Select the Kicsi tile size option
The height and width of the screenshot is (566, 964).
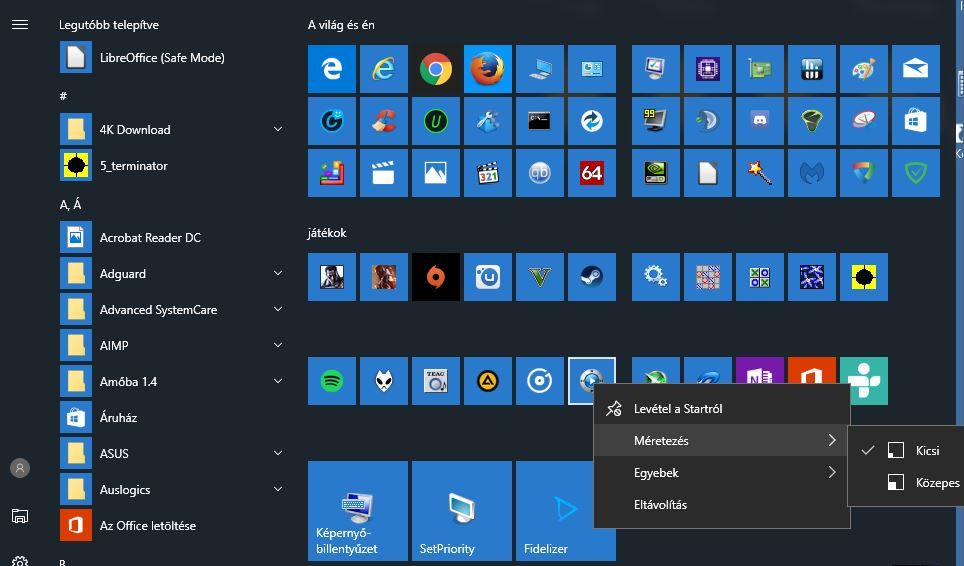906,450
